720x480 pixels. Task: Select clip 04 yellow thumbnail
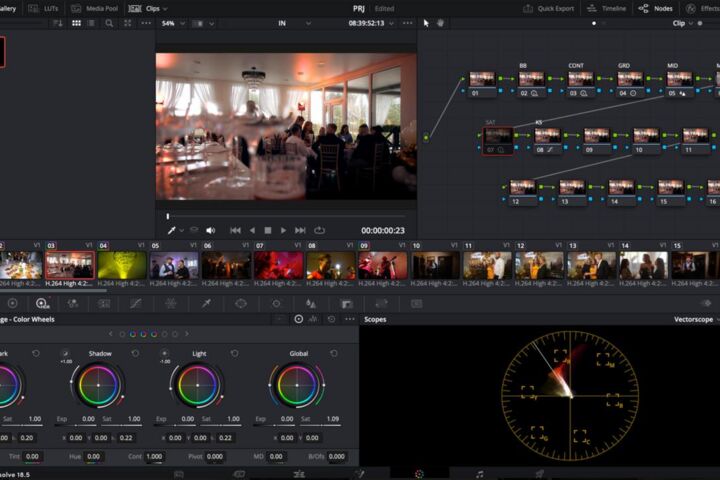pos(122,265)
